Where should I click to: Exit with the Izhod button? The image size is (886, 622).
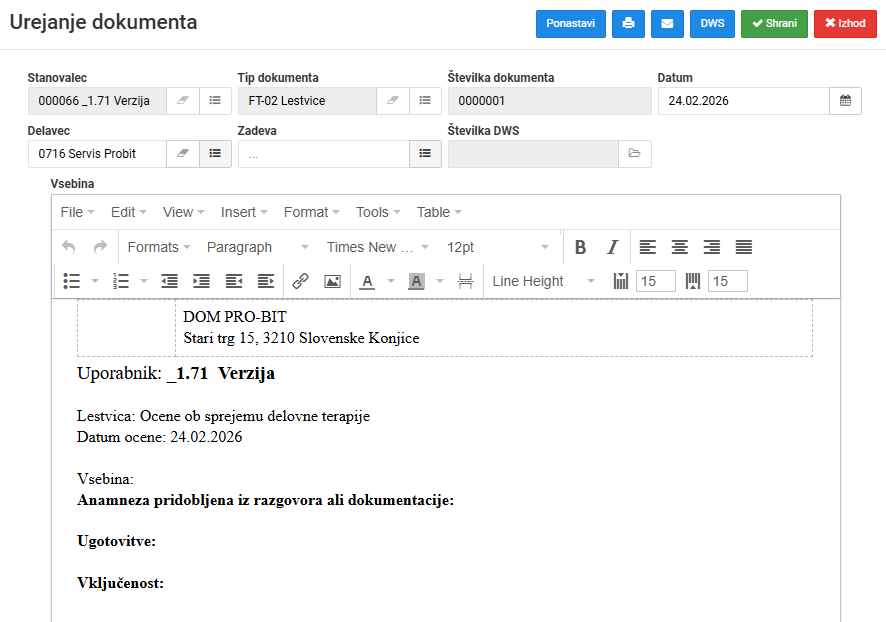pos(845,24)
